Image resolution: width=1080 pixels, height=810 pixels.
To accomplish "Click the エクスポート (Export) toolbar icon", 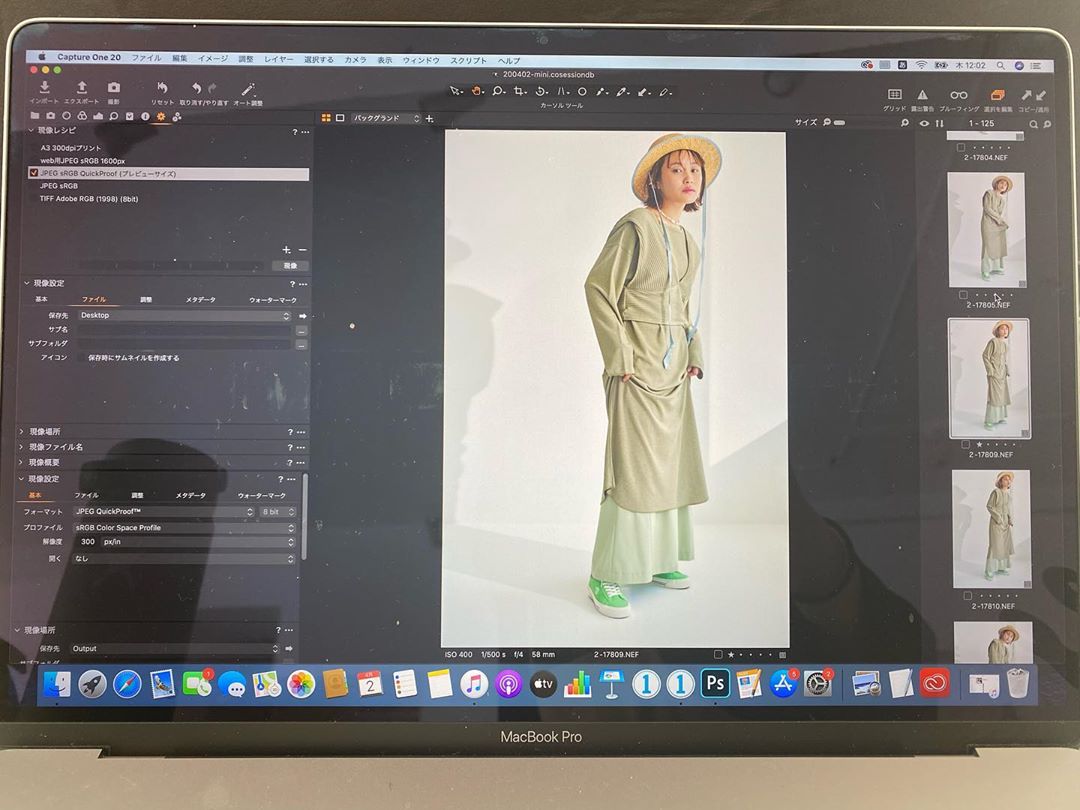I will click(x=81, y=88).
